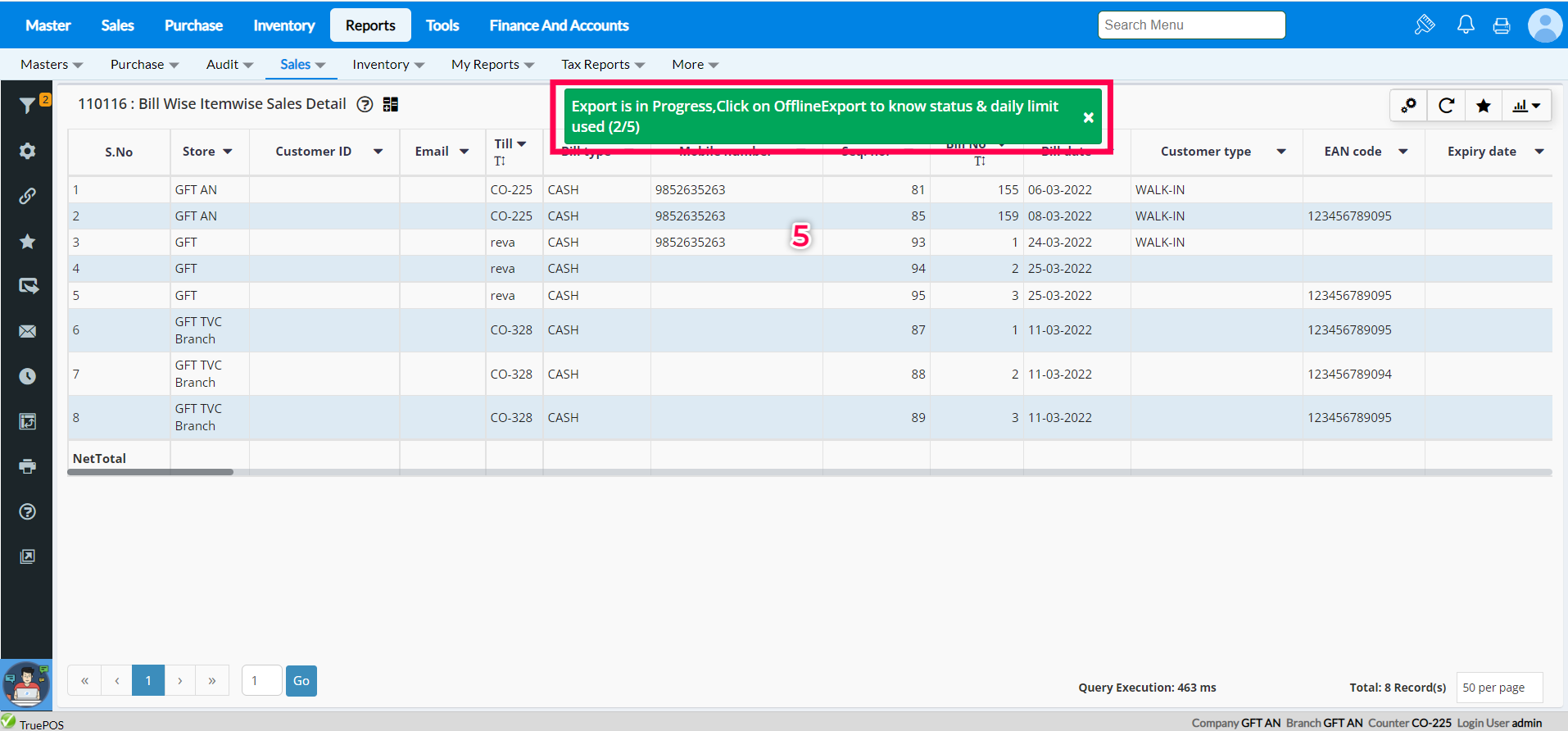
Task: Mark report as favorite with star button
Action: 1483,105
